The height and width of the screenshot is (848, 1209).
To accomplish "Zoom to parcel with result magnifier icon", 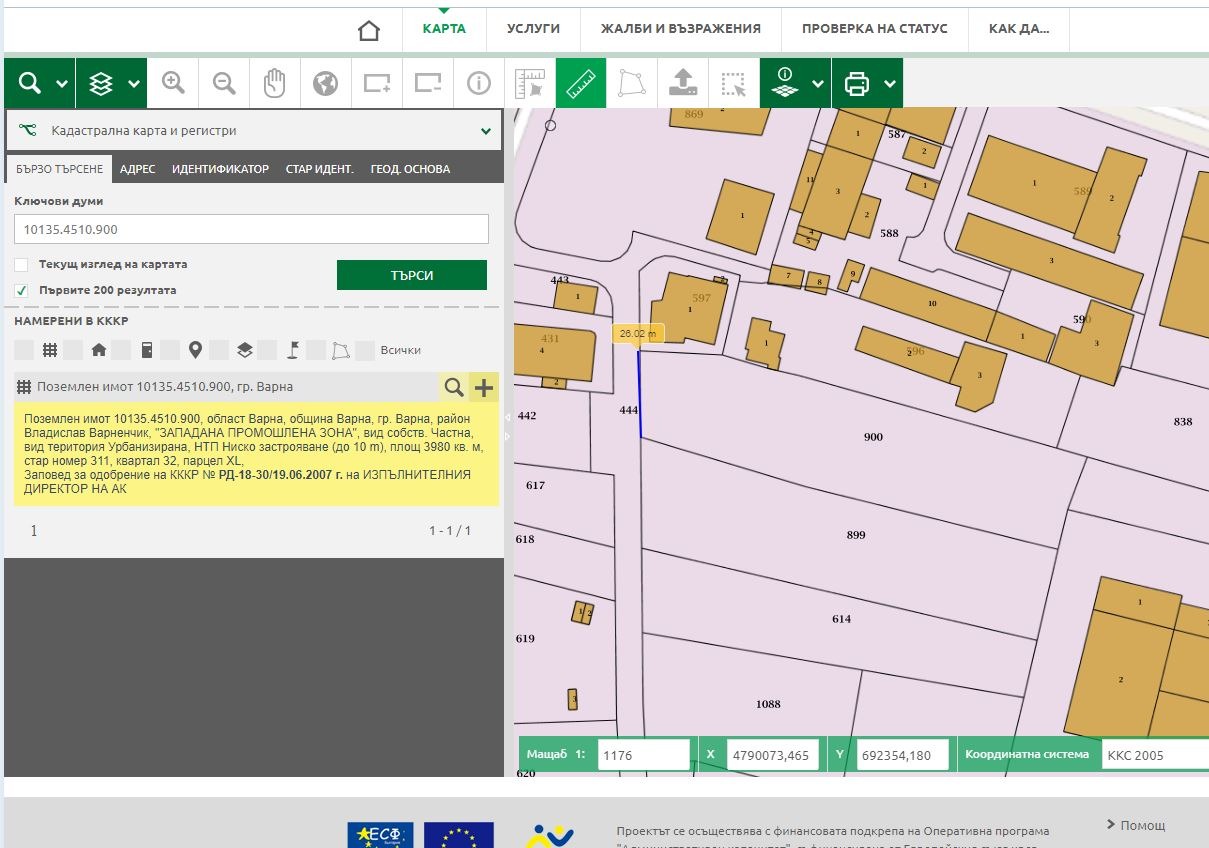I will pos(454,387).
